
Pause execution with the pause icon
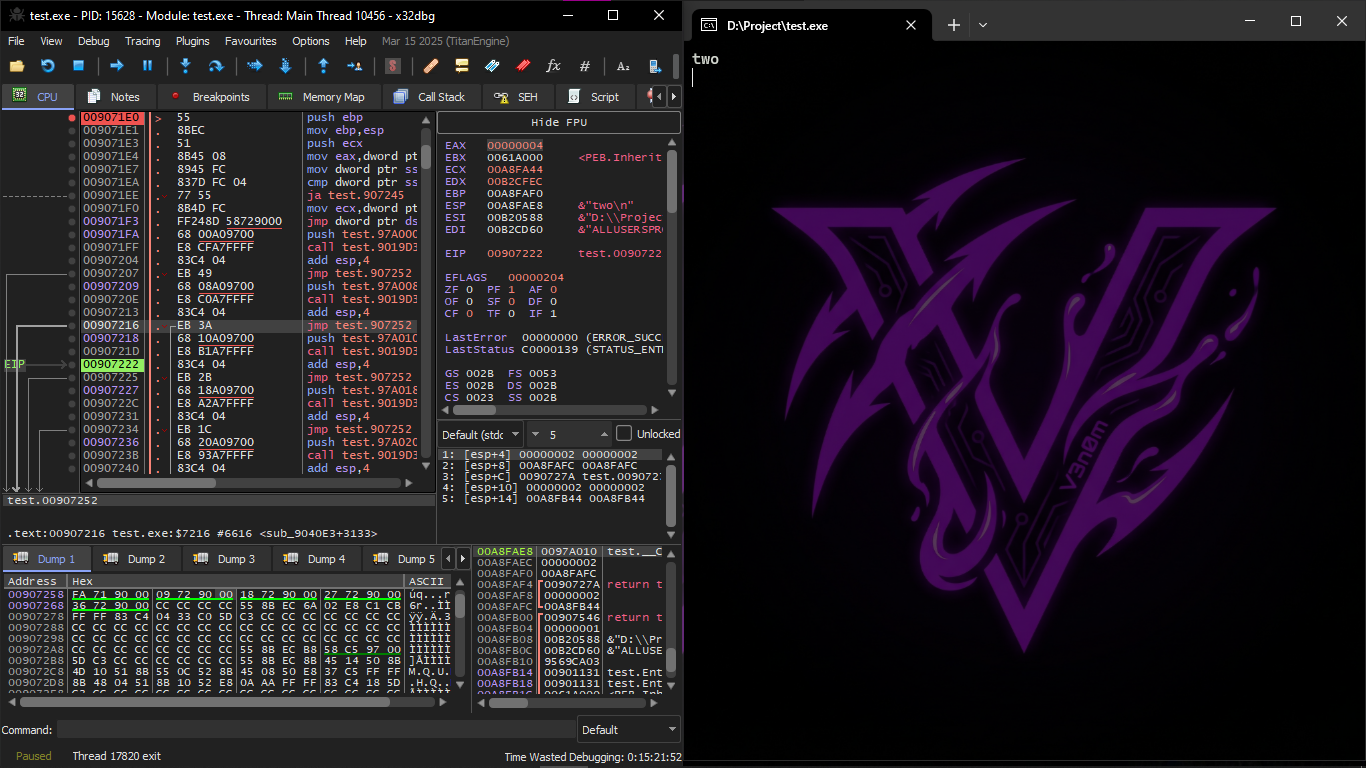pyautogui.click(x=147, y=66)
